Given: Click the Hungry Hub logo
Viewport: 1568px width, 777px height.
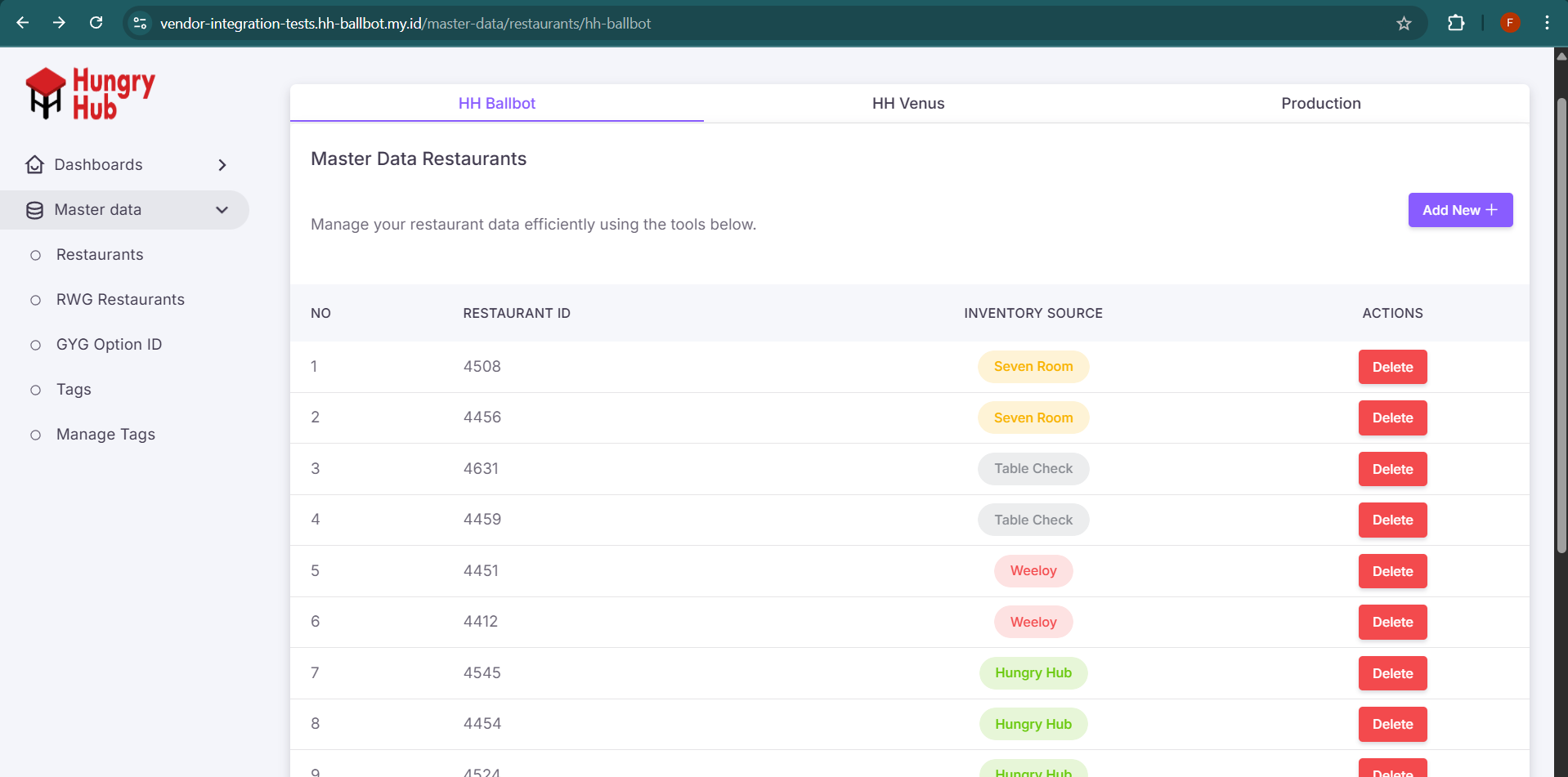Looking at the screenshot, I should tap(90, 94).
